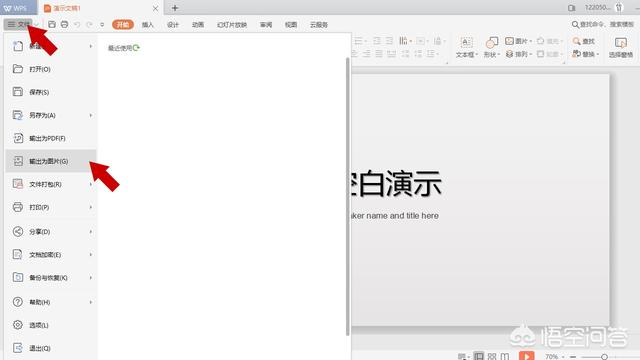
Task: Switch to reading view book icon
Action: pyautogui.click(x=505, y=356)
